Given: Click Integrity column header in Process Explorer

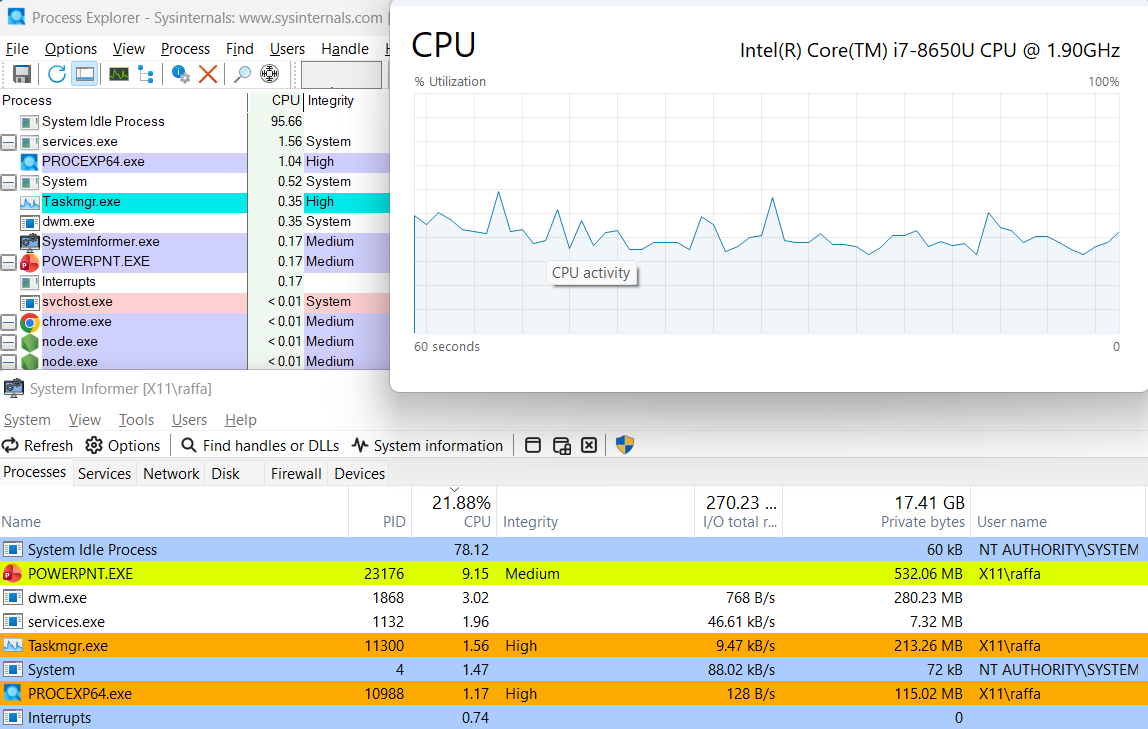Looking at the screenshot, I should pyautogui.click(x=347, y=101).
